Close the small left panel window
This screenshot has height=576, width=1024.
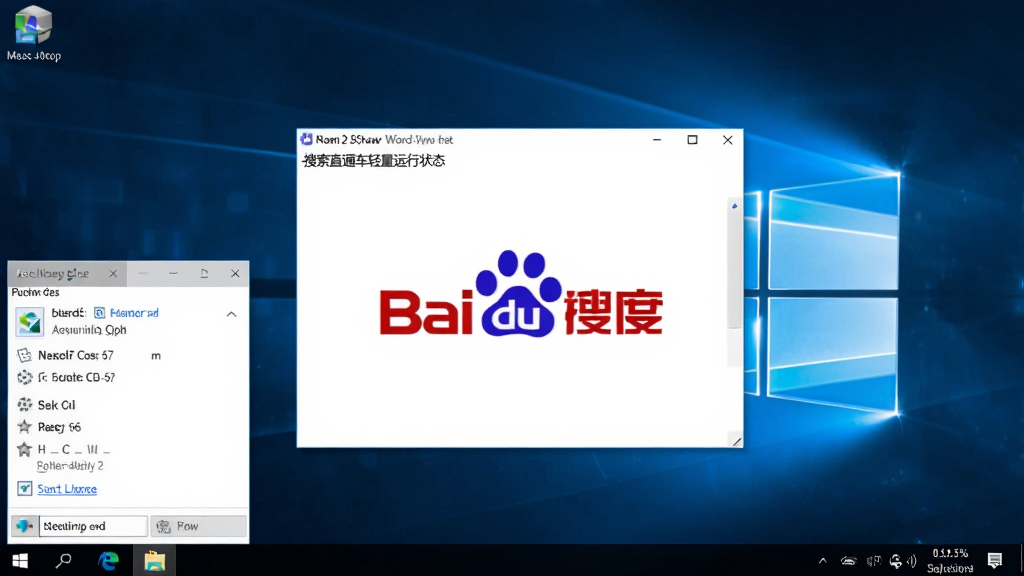pyautogui.click(x=235, y=273)
